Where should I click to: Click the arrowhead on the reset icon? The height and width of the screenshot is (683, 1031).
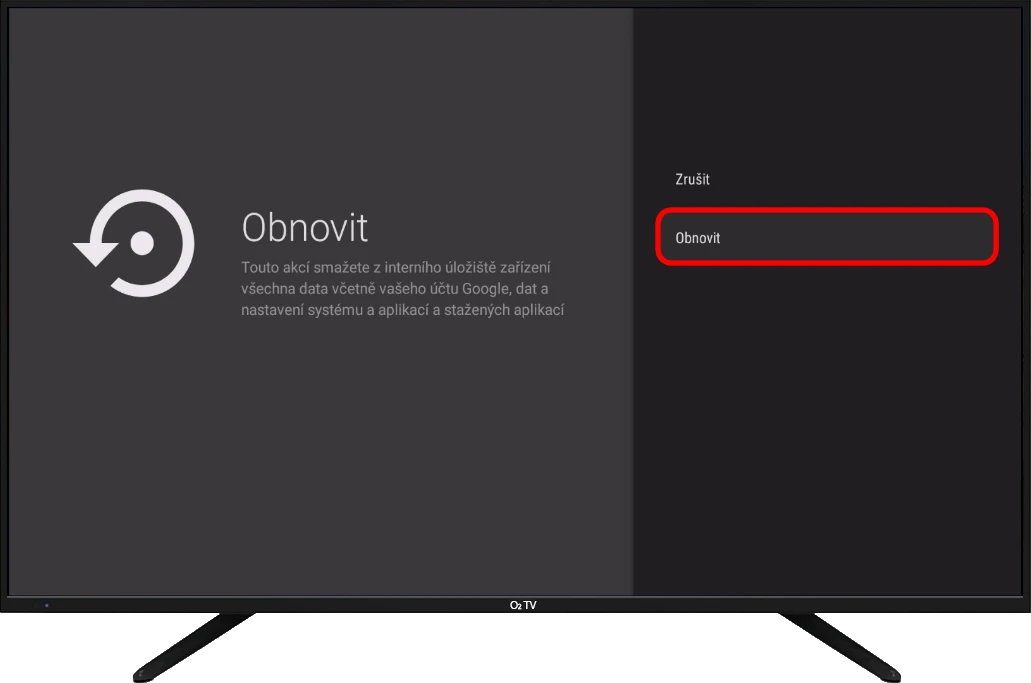95,251
